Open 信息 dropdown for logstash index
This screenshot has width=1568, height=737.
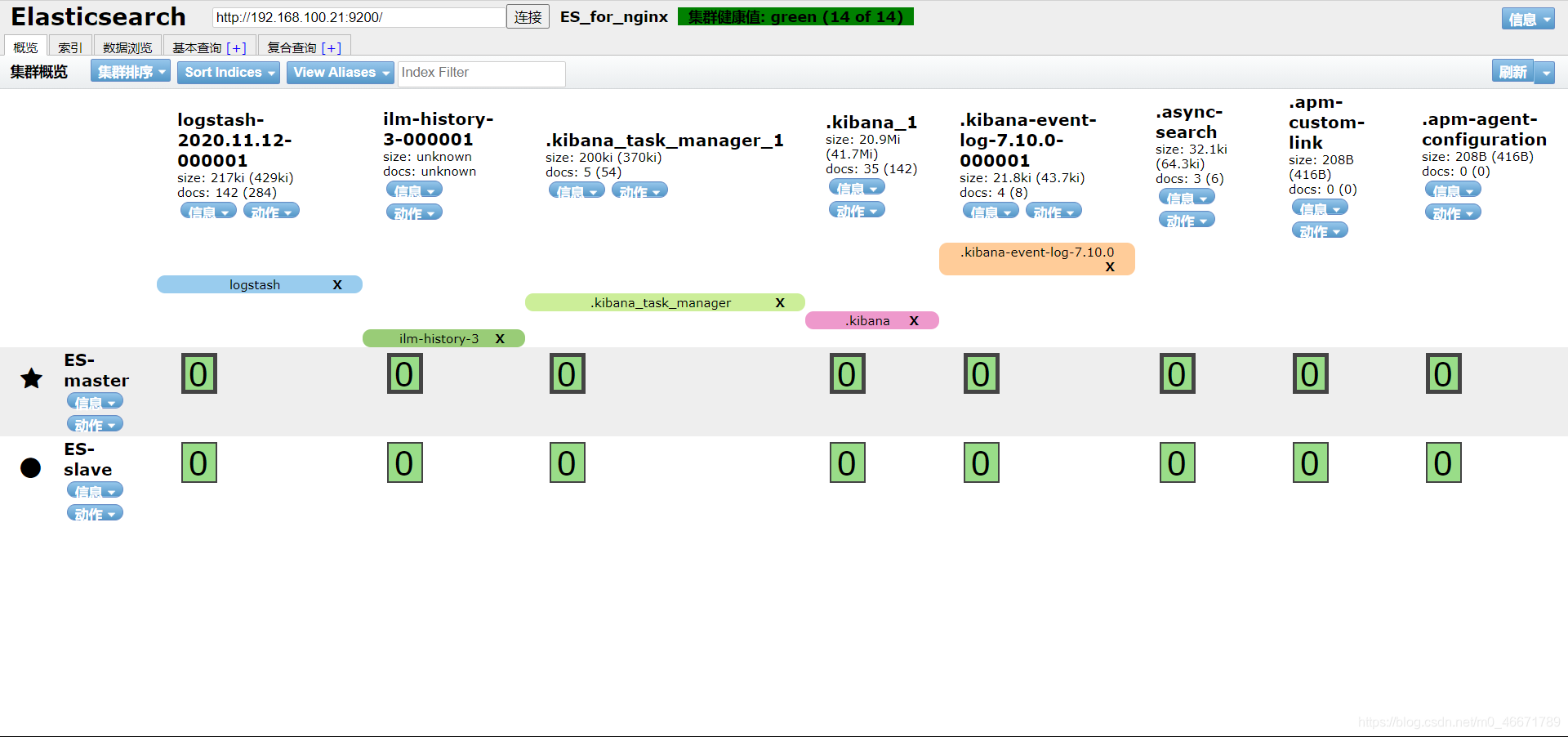(x=208, y=211)
